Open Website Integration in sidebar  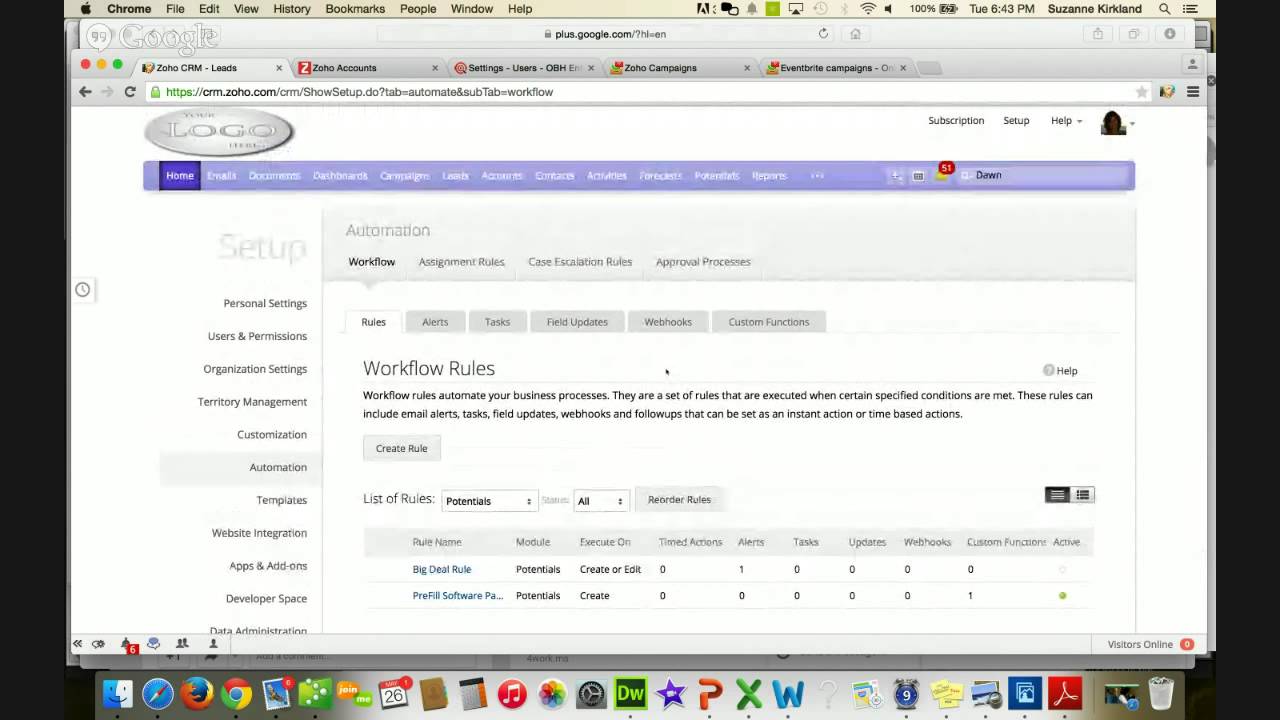(259, 533)
